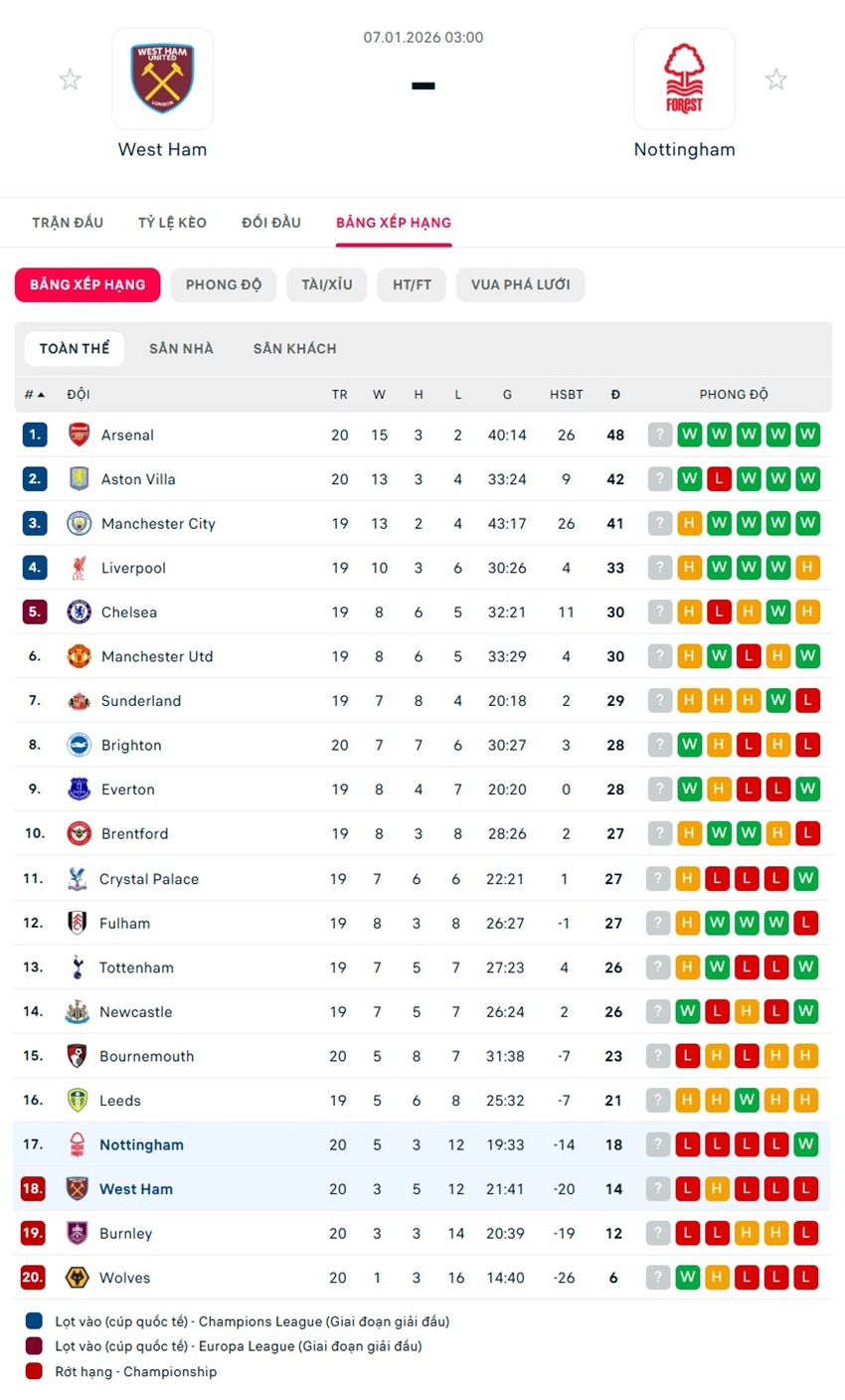Click the Chelsea club logo
Image resolution: width=845 pixels, height=1400 pixels.
click(x=79, y=612)
